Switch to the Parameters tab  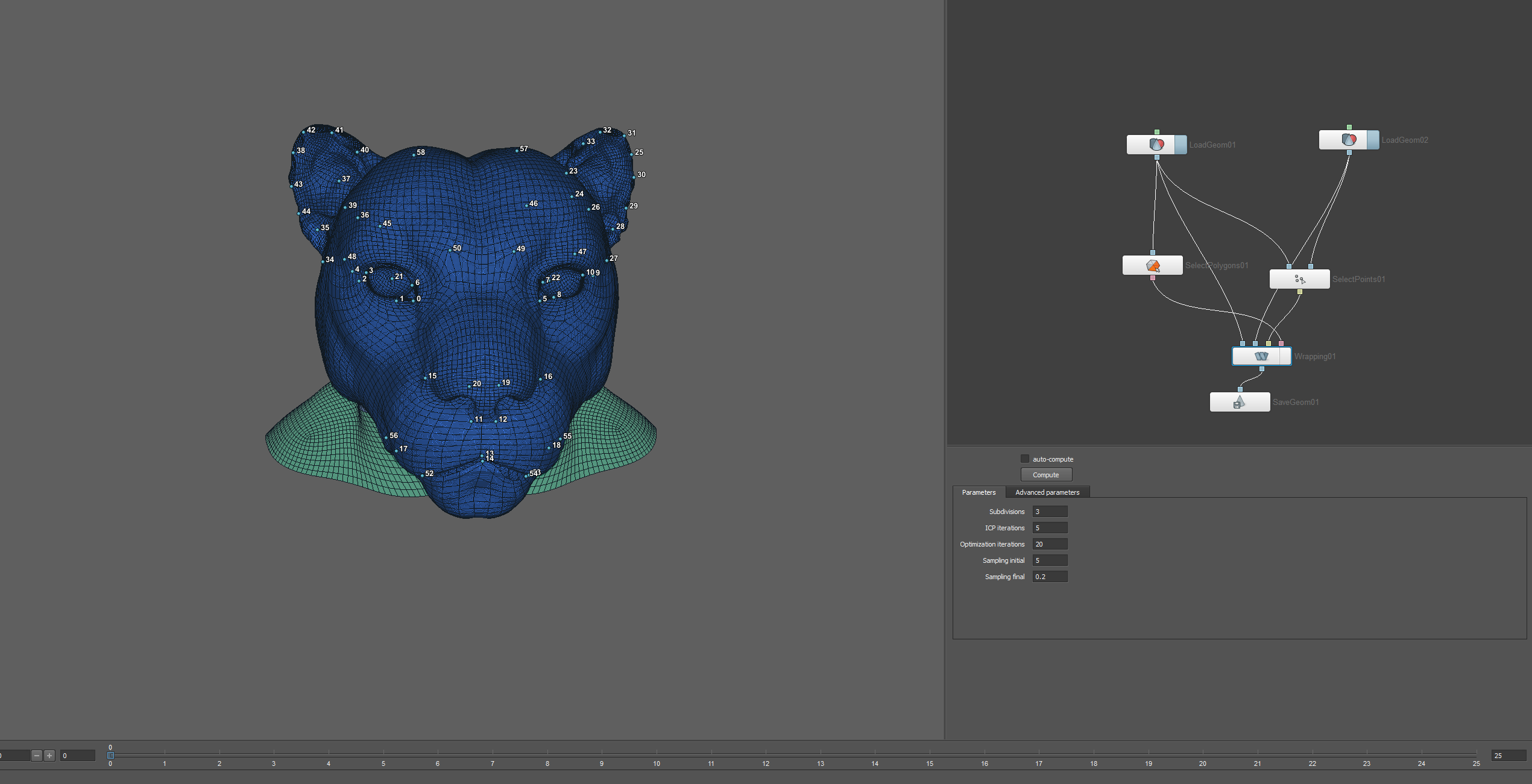[x=979, y=492]
